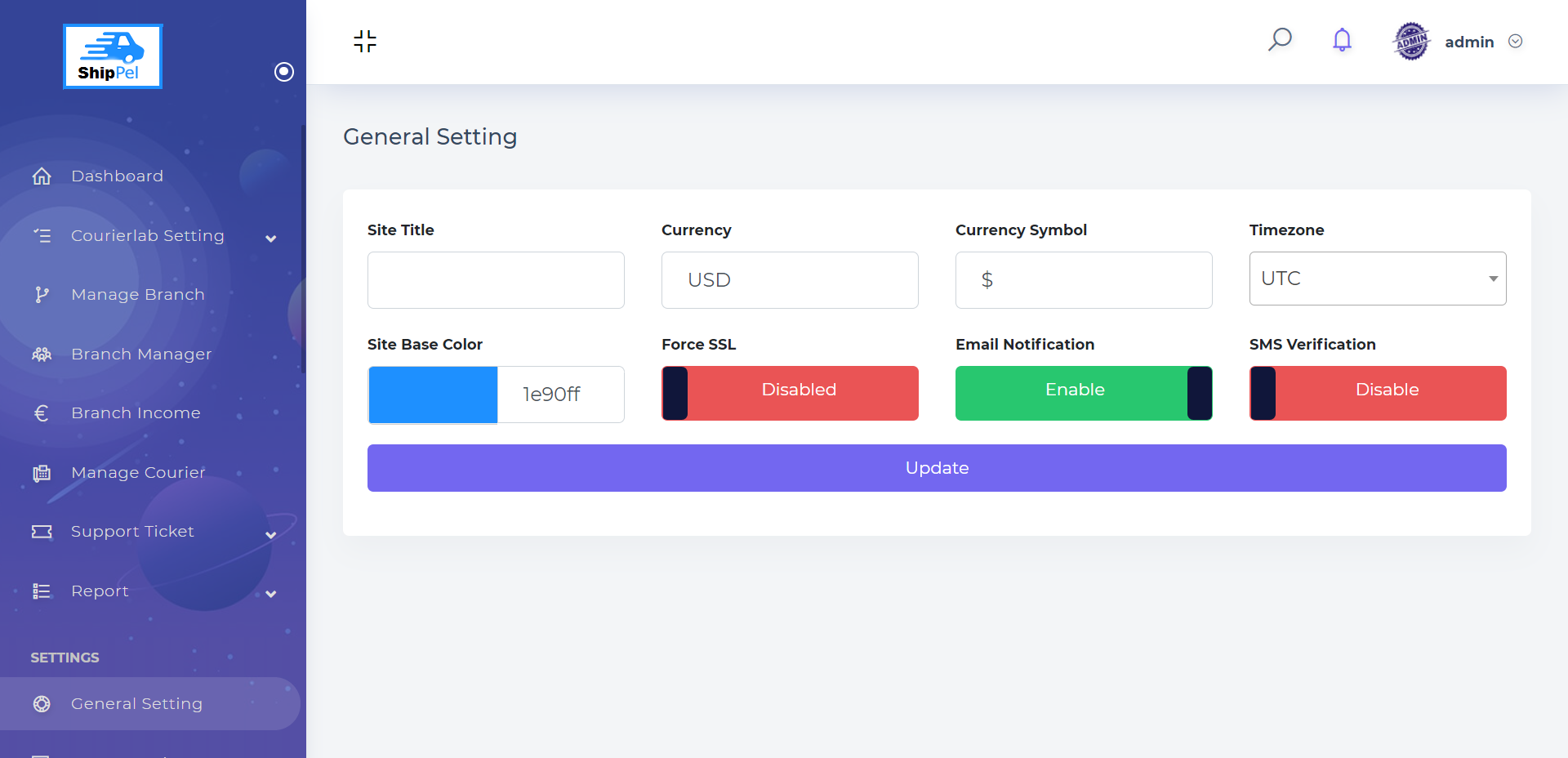
Task: Open the admin user menu
Action: (1483, 42)
